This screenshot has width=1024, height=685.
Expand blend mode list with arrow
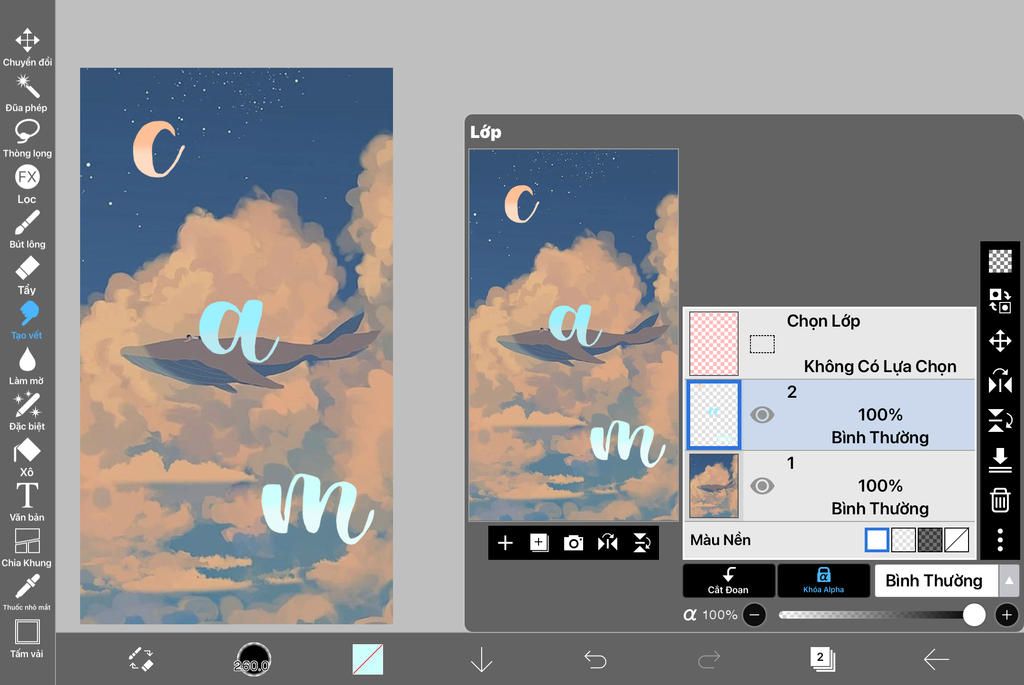[1009, 581]
